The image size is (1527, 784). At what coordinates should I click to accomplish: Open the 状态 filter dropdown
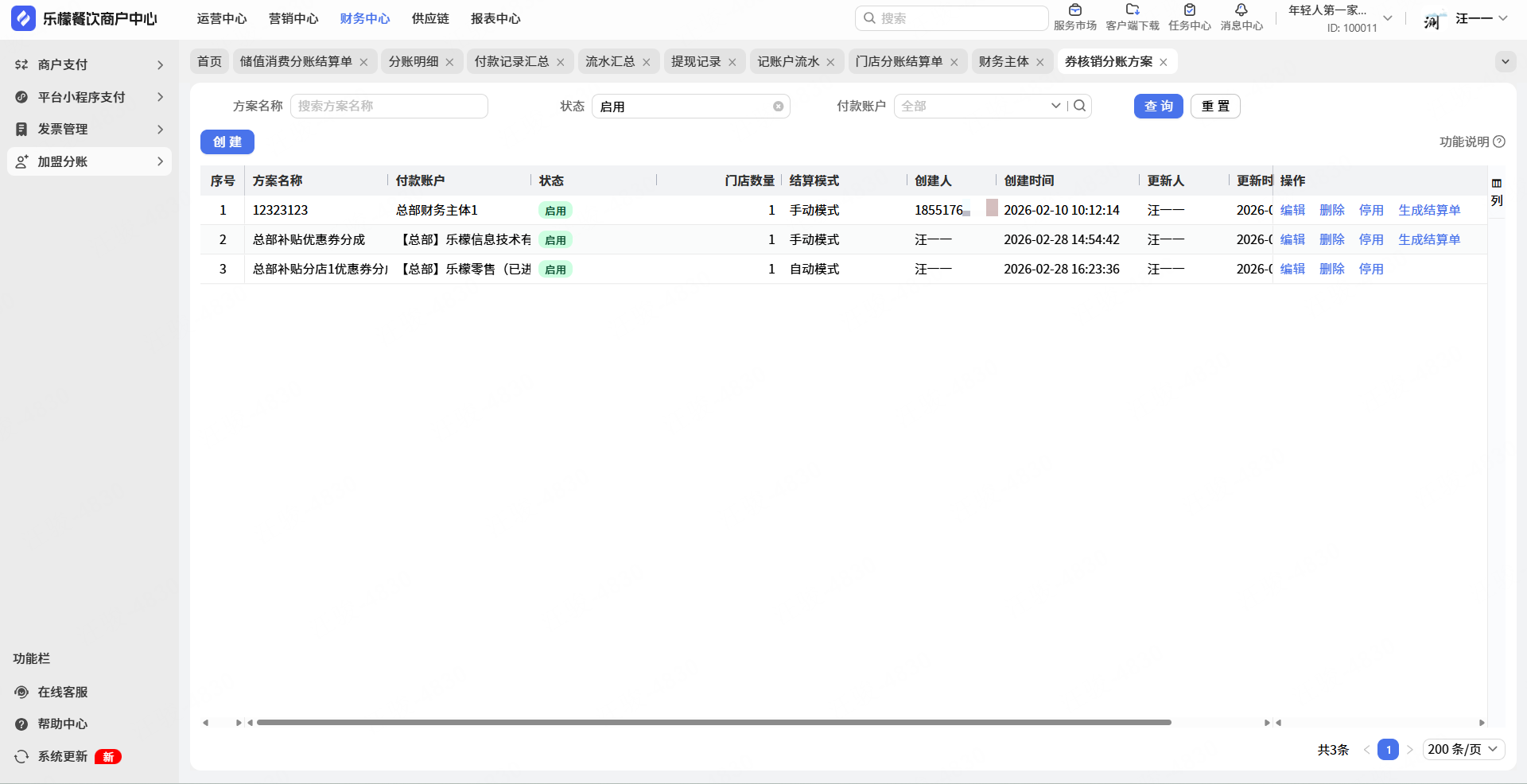pos(690,107)
